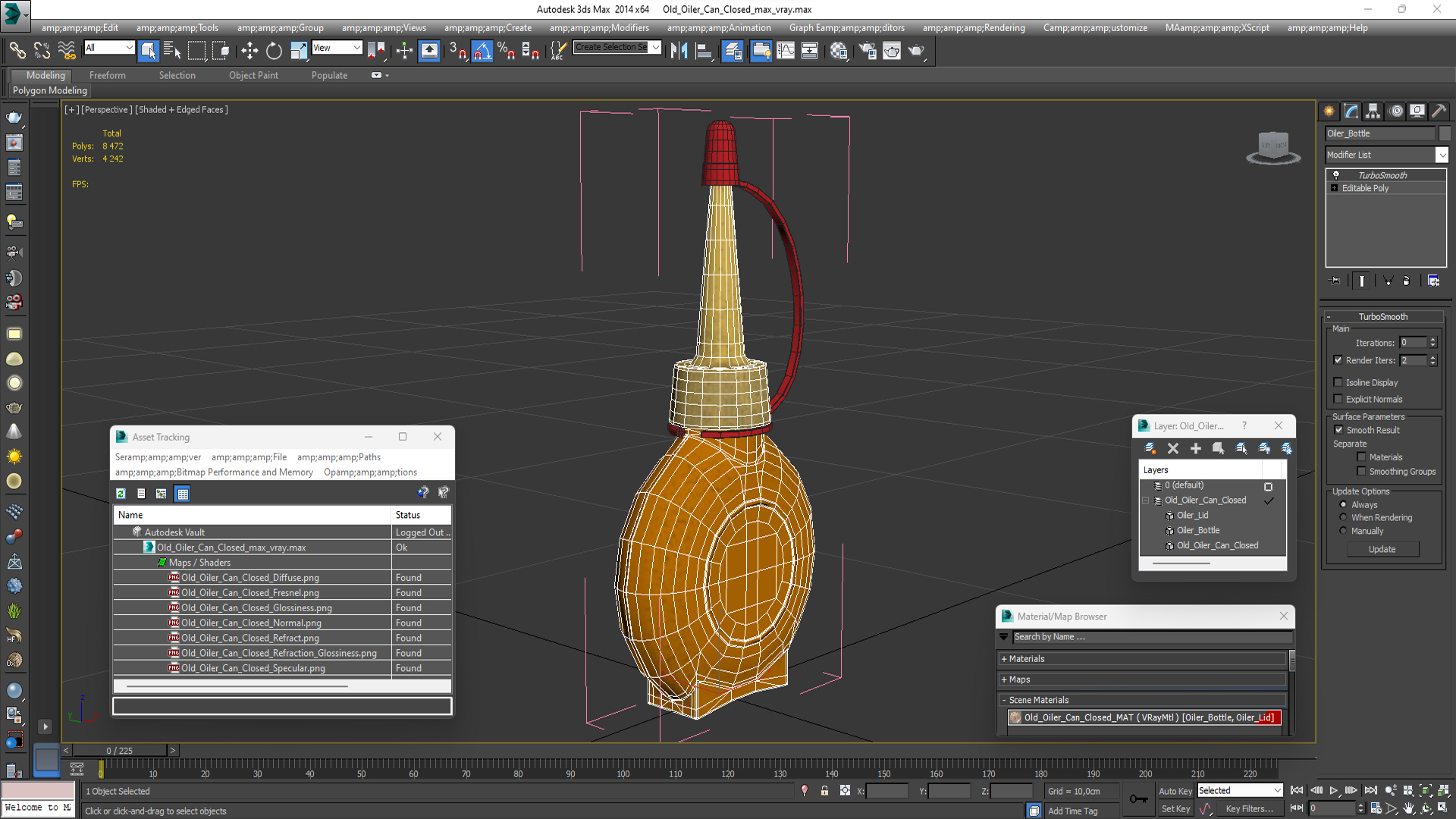Select the Asset Tracking refresh icon
Viewport: 1456px width, 819px height.
[x=121, y=492]
